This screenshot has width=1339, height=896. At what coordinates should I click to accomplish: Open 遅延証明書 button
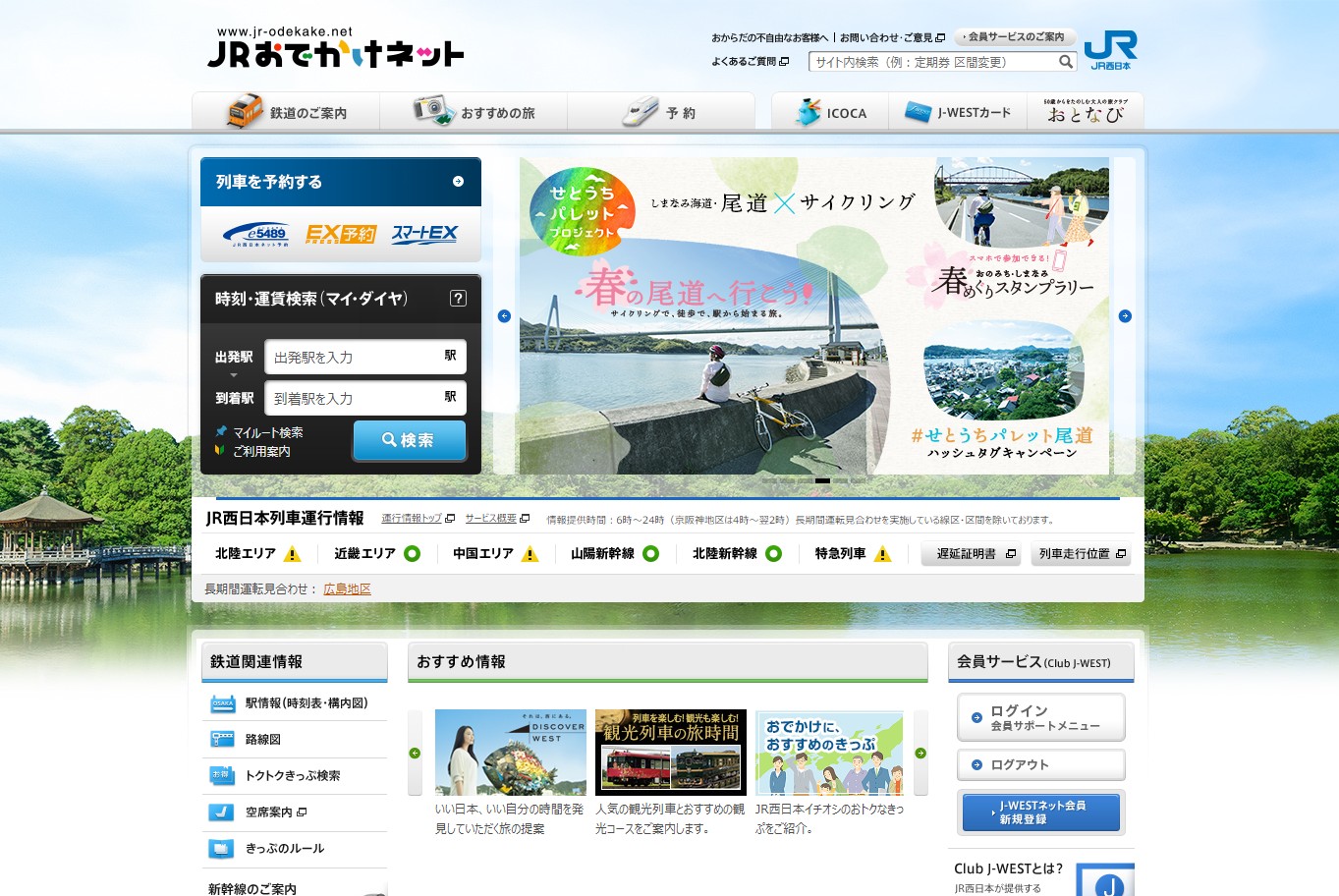pos(971,554)
